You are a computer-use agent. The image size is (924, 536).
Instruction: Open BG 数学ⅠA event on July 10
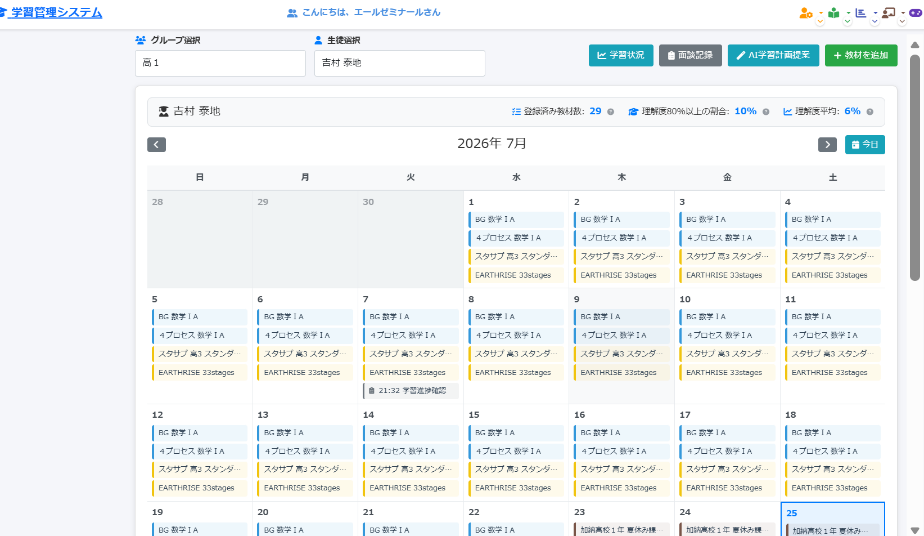(727, 317)
